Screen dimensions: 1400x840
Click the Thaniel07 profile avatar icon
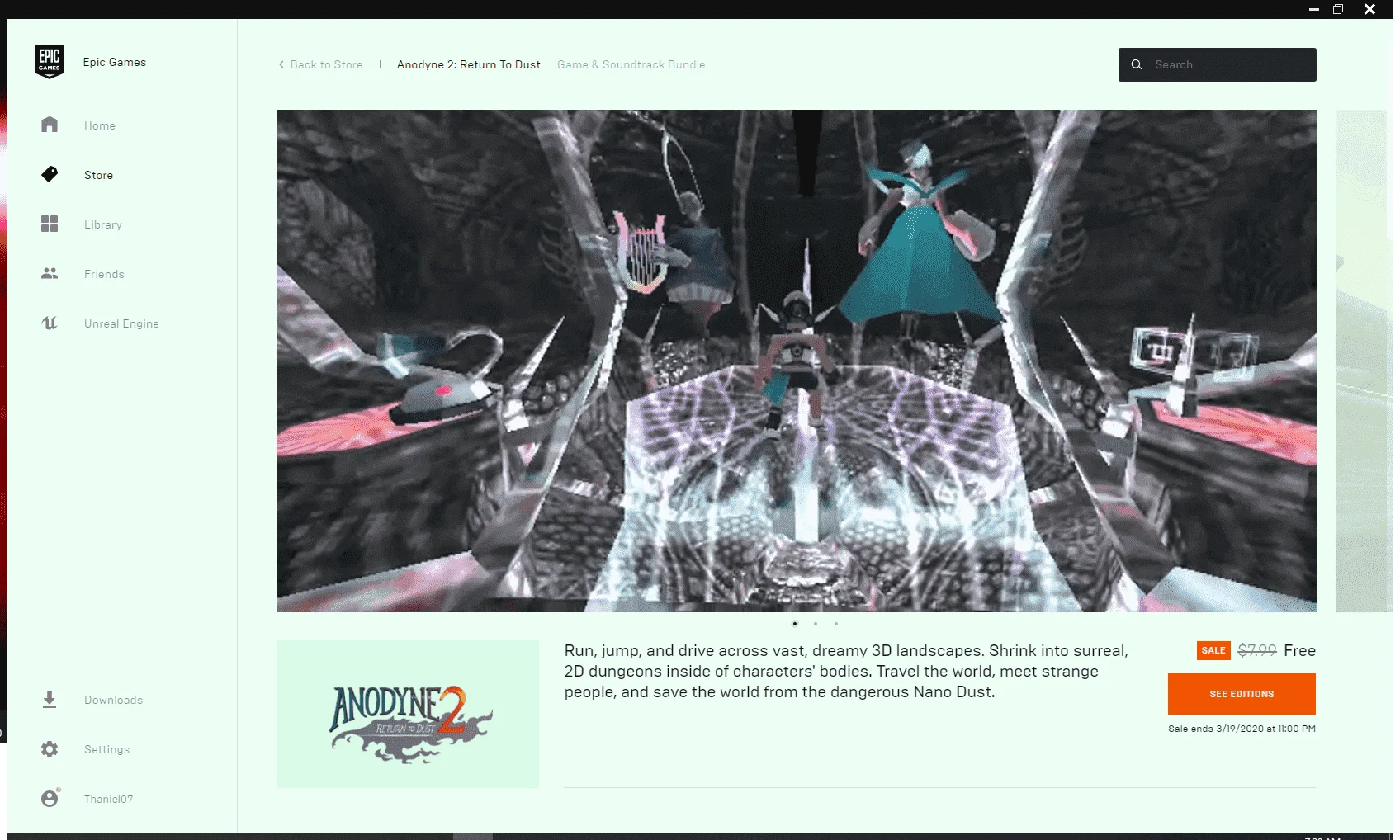click(50, 798)
